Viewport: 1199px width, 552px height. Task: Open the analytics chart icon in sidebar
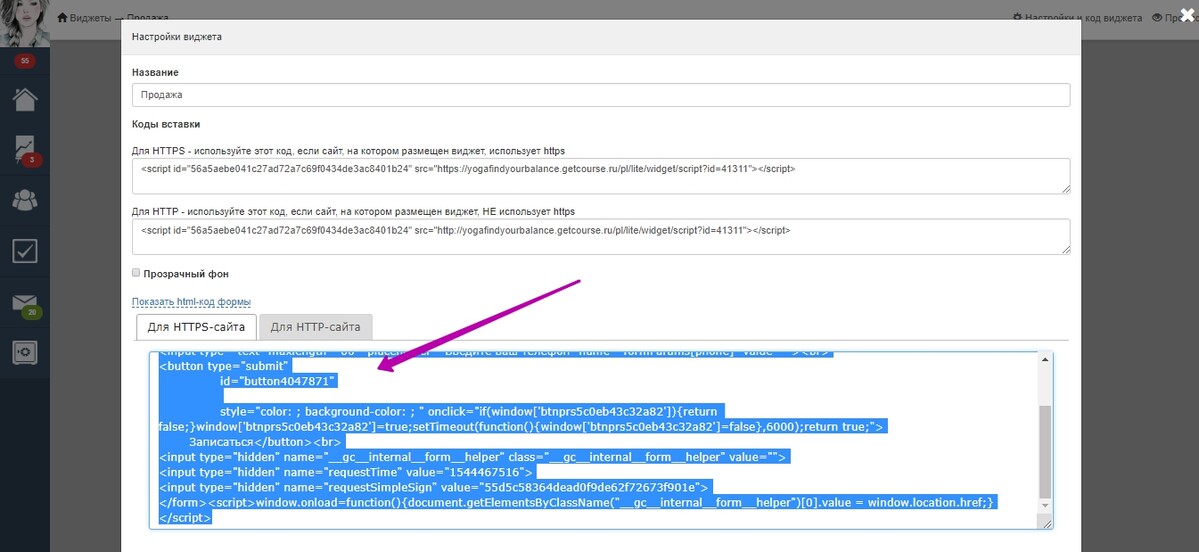24,149
